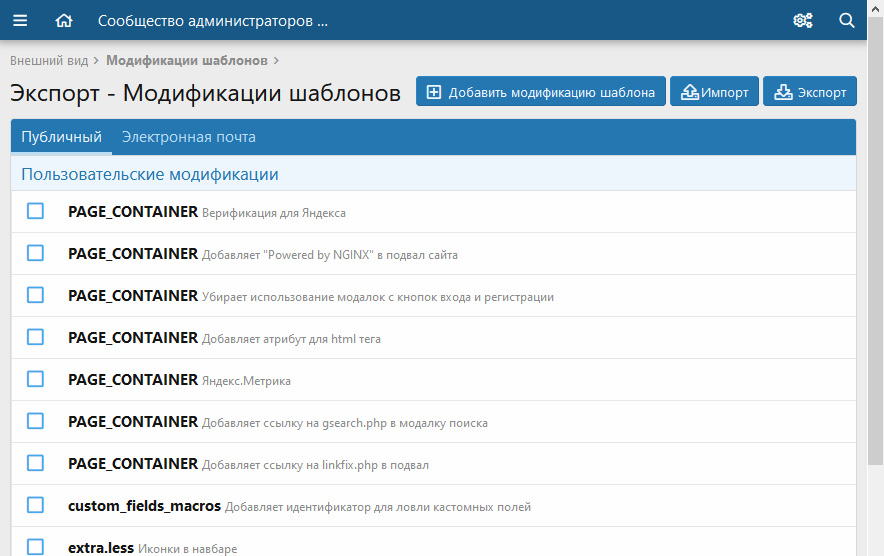This screenshot has height=556, width=884.
Task: Open the Powered by NGINX modification
Action: tap(133, 254)
